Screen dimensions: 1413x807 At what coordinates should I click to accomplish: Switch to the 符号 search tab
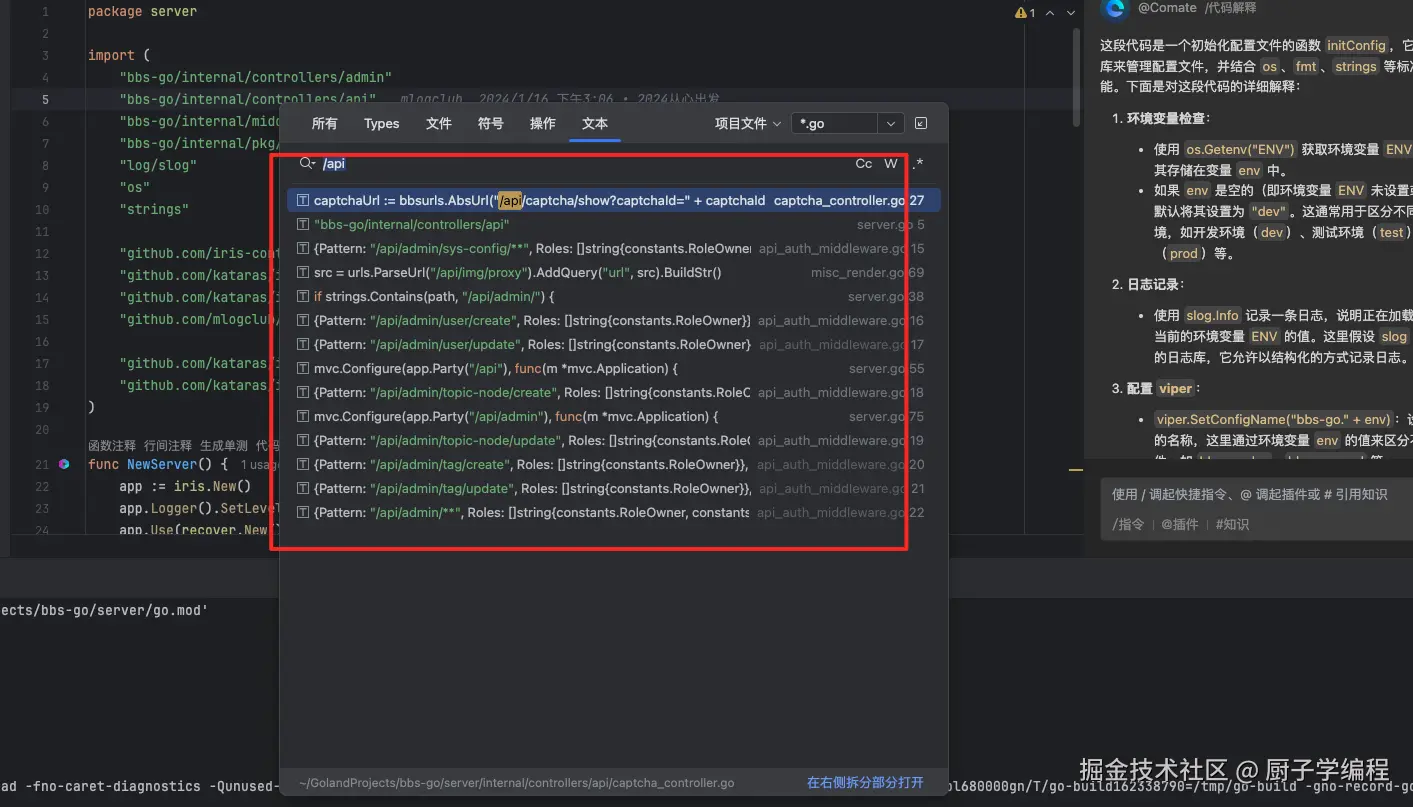click(491, 123)
